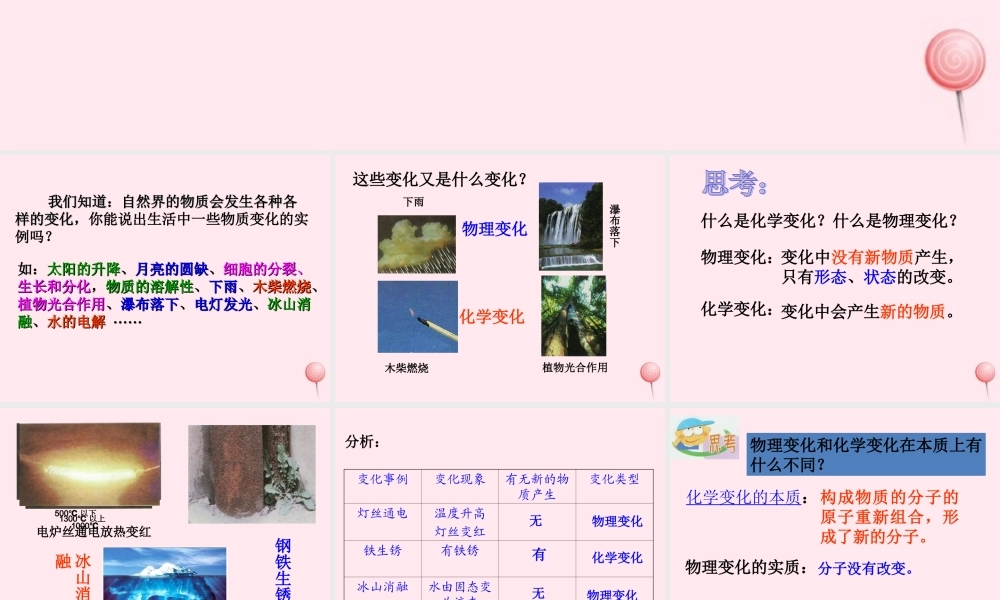Select the rain cloud picture under 下雨
This screenshot has height=600, width=1000.
point(416,244)
